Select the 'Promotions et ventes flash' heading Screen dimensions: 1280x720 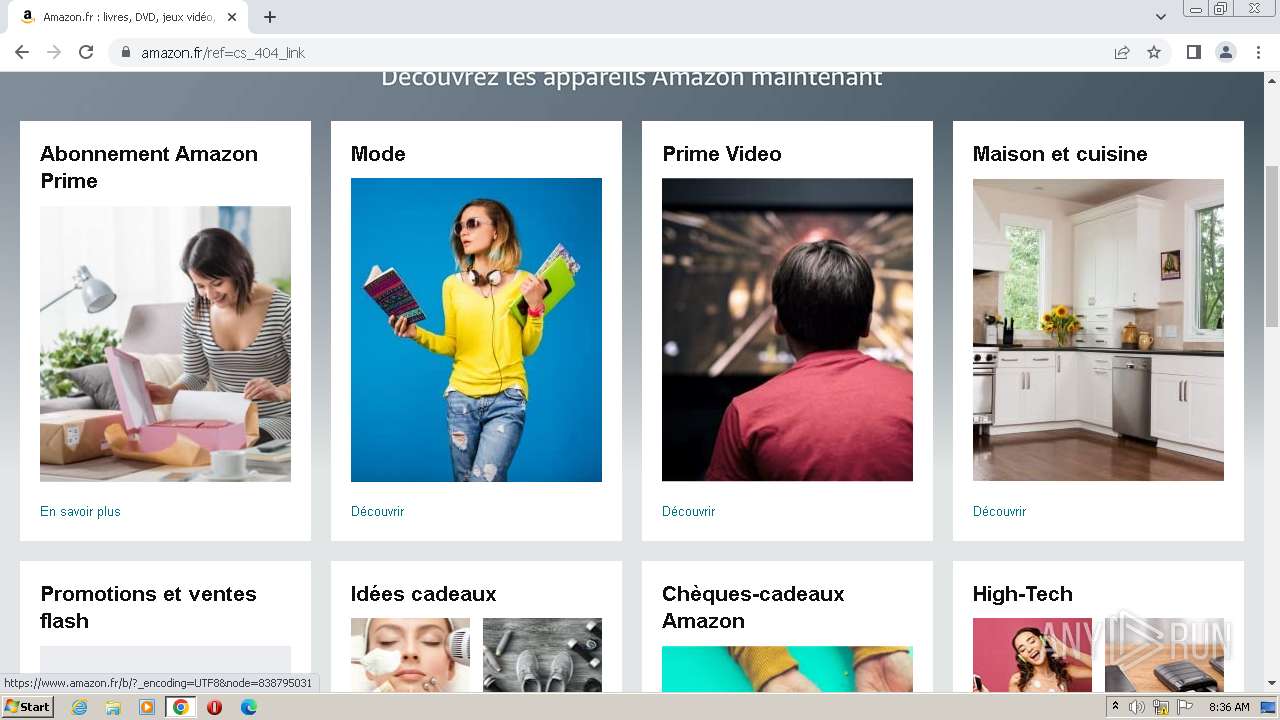pyautogui.click(x=148, y=607)
